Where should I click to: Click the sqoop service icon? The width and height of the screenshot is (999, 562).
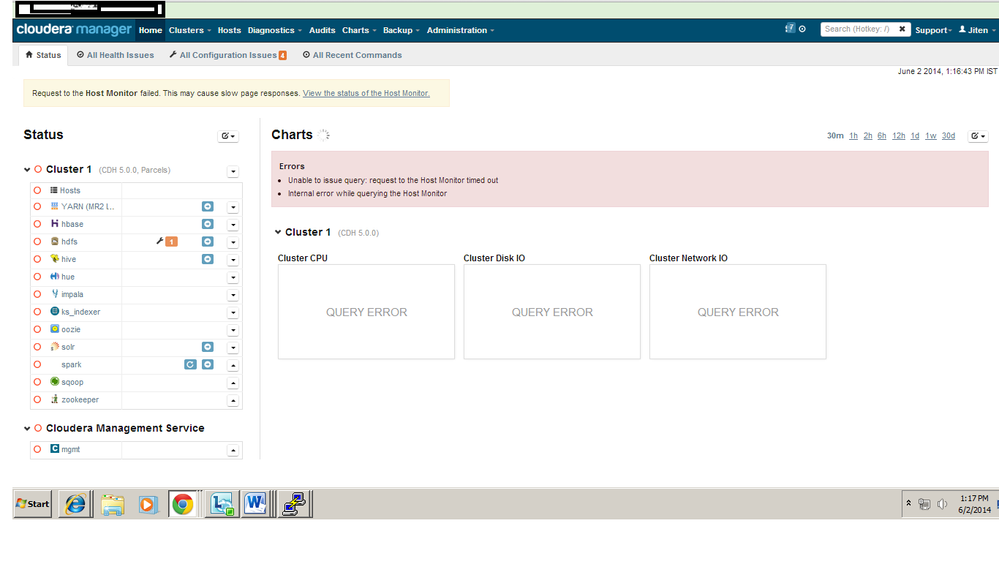coord(55,382)
